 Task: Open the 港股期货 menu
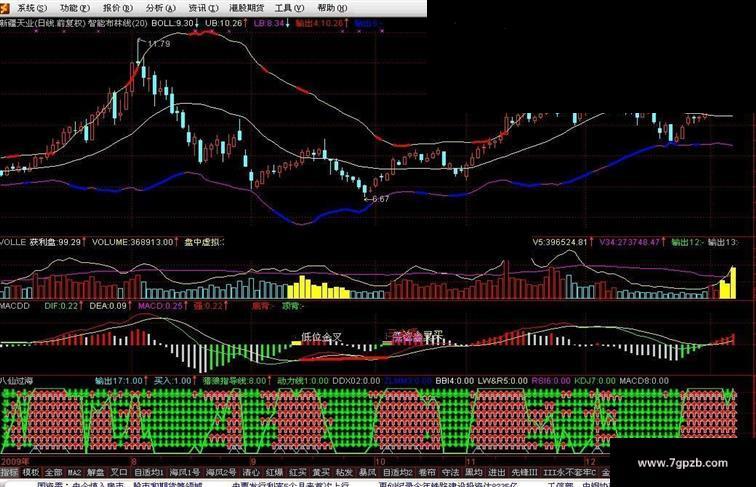[246, 8]
